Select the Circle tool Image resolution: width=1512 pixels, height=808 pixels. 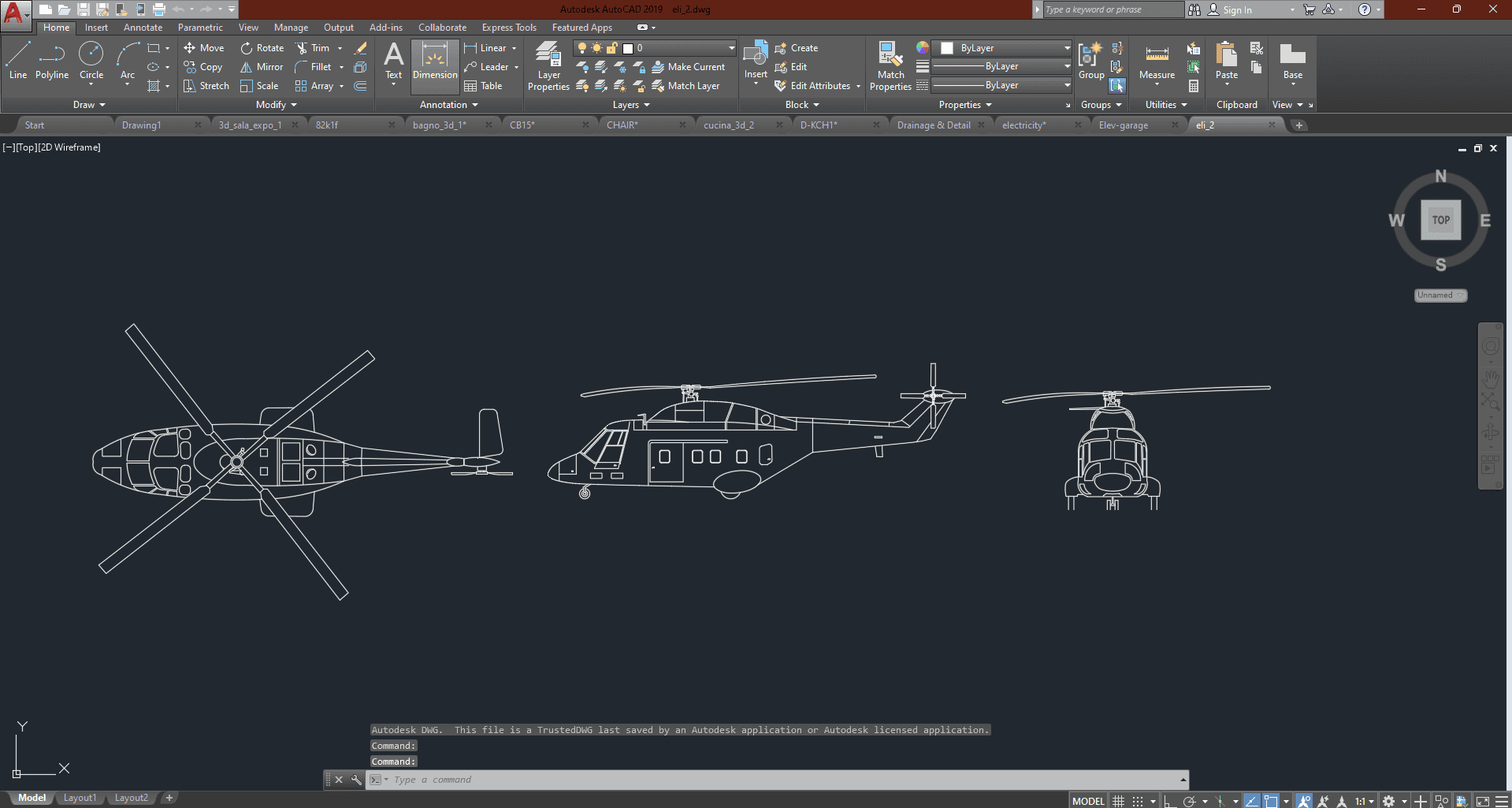(91, 61)
